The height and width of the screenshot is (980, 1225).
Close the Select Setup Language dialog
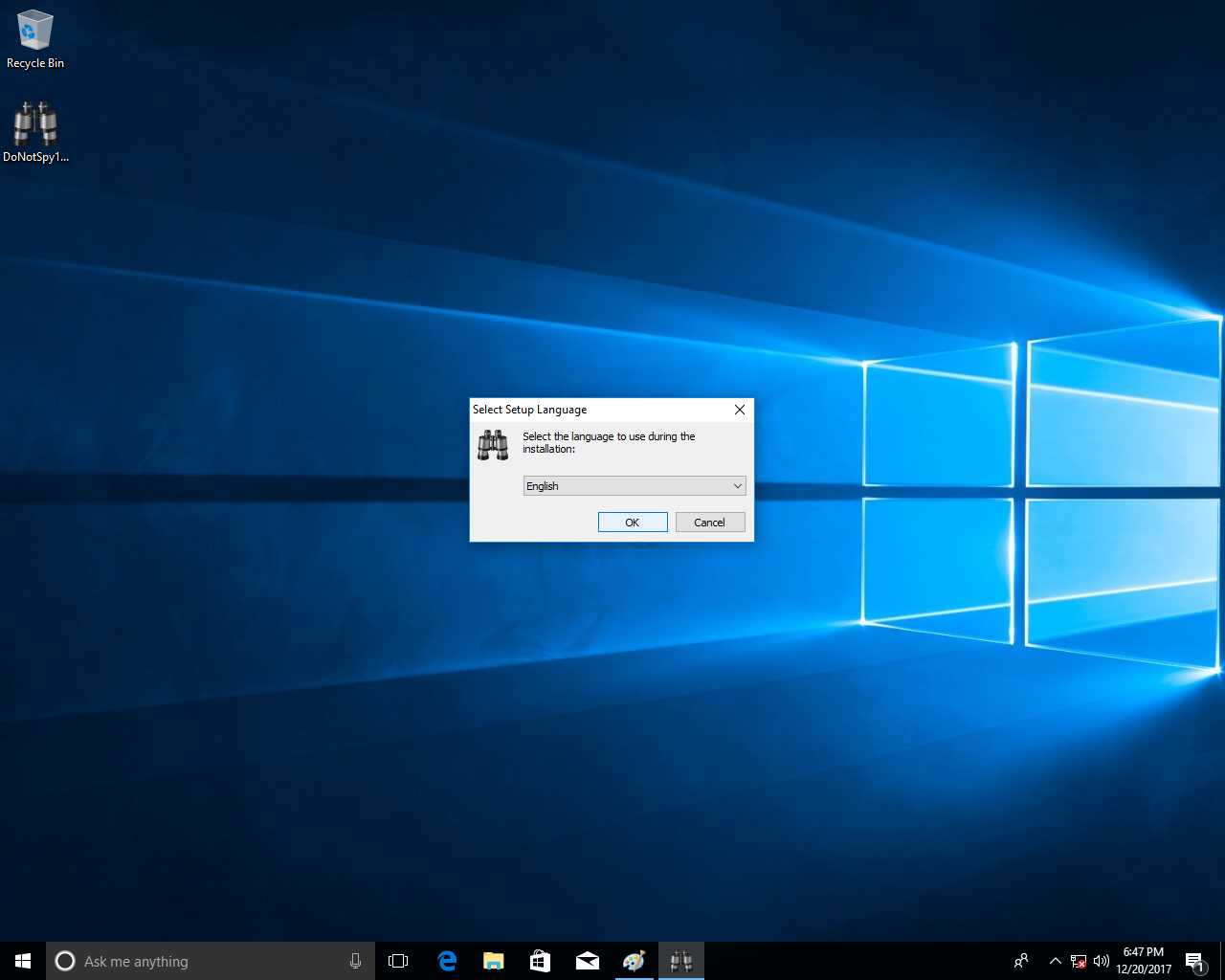pyautogui.click(x=739, y=410)
